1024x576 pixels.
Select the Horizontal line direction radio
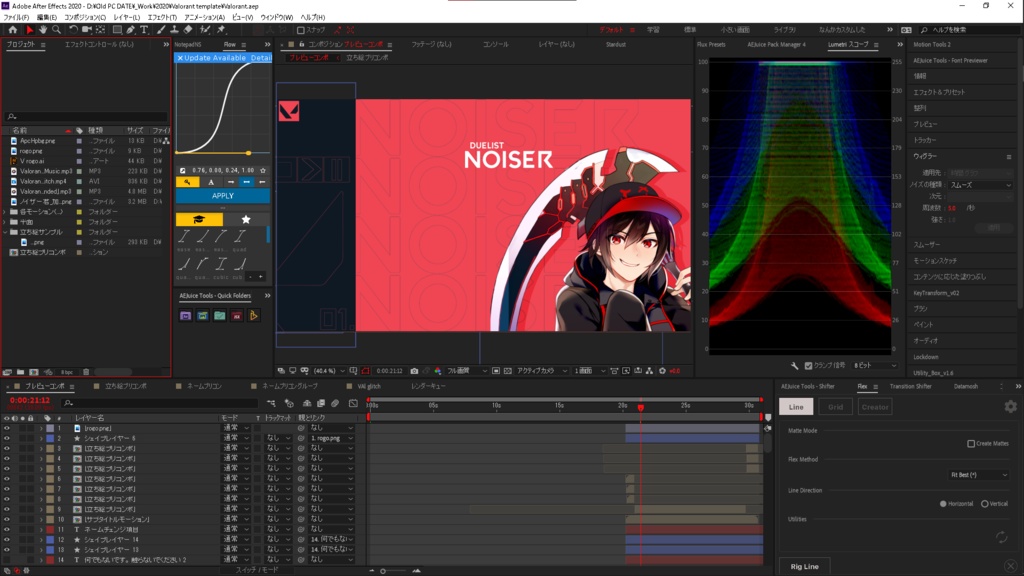click(x=943, y=504)
